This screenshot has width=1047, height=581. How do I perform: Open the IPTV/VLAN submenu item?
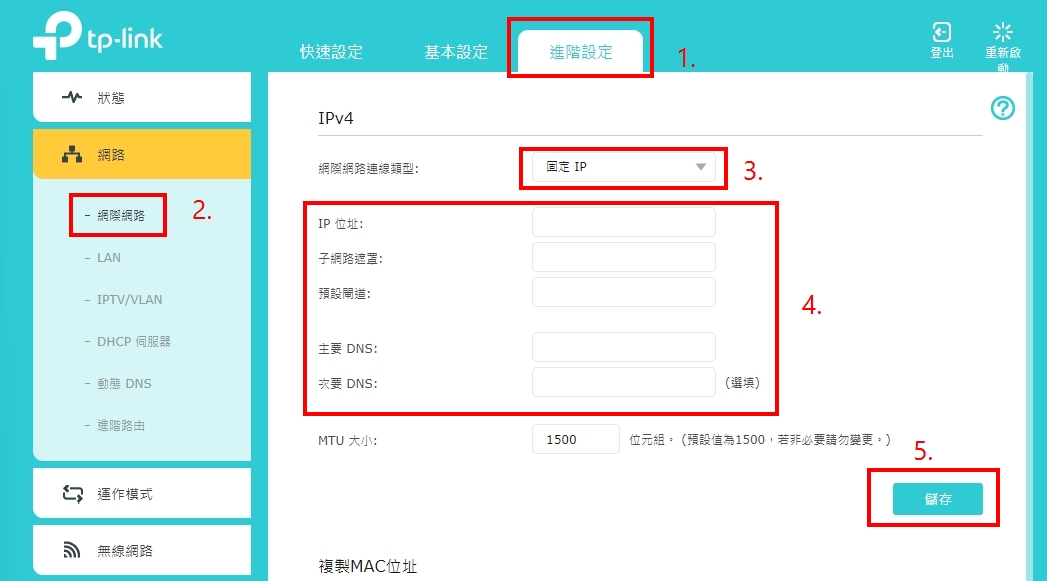(129, 299)
